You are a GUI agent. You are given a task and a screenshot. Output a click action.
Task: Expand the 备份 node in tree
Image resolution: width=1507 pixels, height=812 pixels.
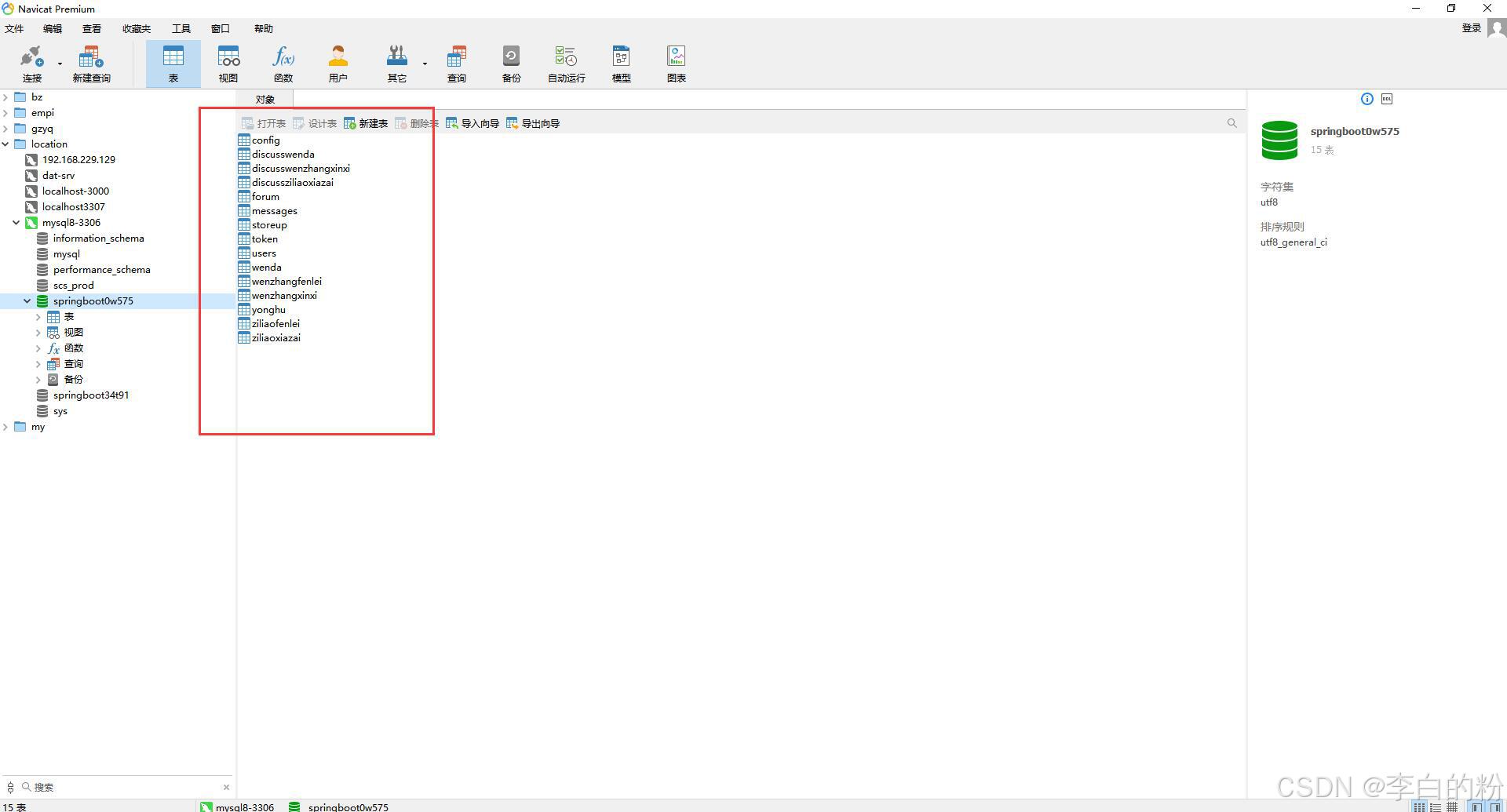(38, 380)
